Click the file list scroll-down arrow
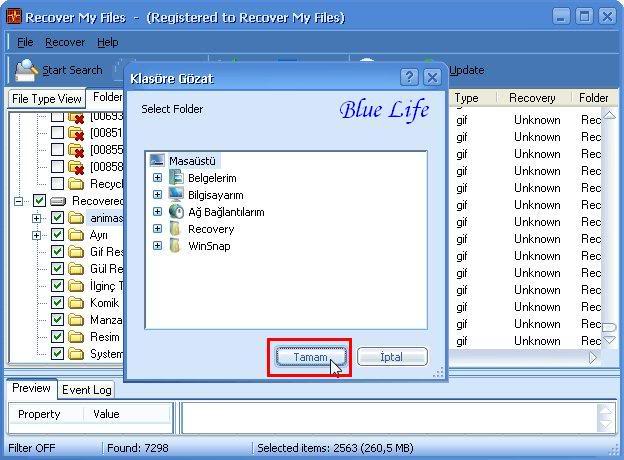 [609, 340]
